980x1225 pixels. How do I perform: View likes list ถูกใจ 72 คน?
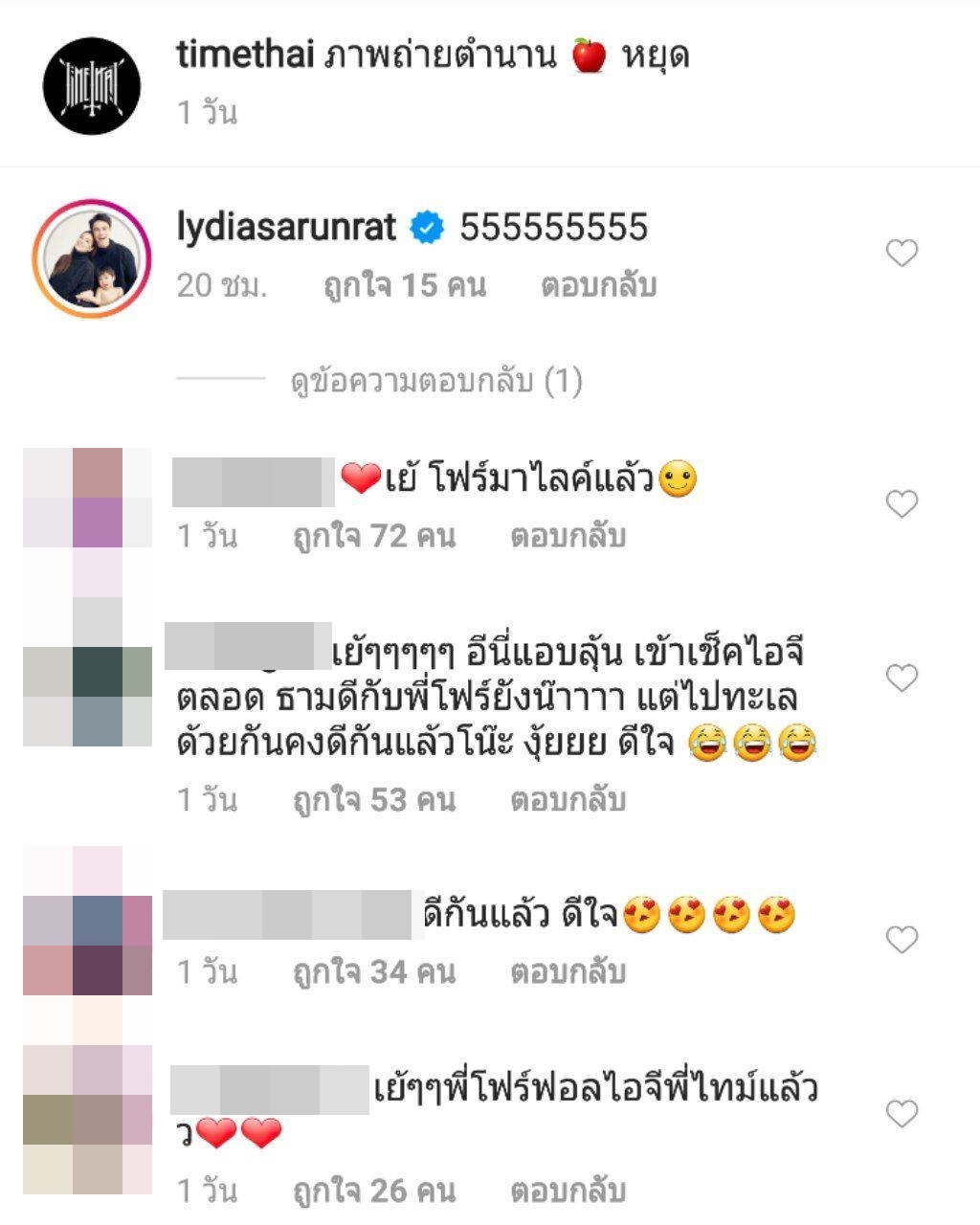[x=374, y=535]
